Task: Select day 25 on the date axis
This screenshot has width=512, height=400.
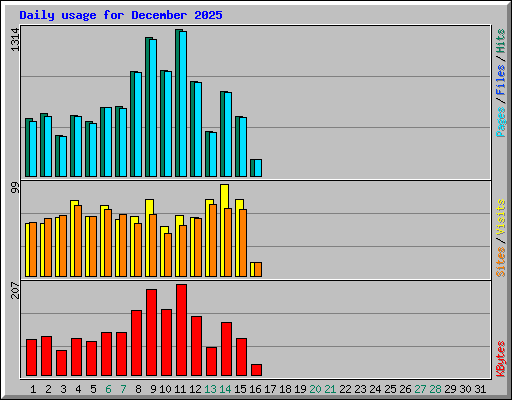Action: (x=390, y=389)
